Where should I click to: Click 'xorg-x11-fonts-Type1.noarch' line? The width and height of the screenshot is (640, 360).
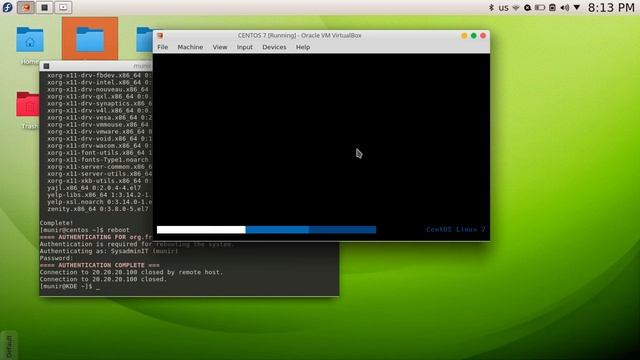click(98, 160)
